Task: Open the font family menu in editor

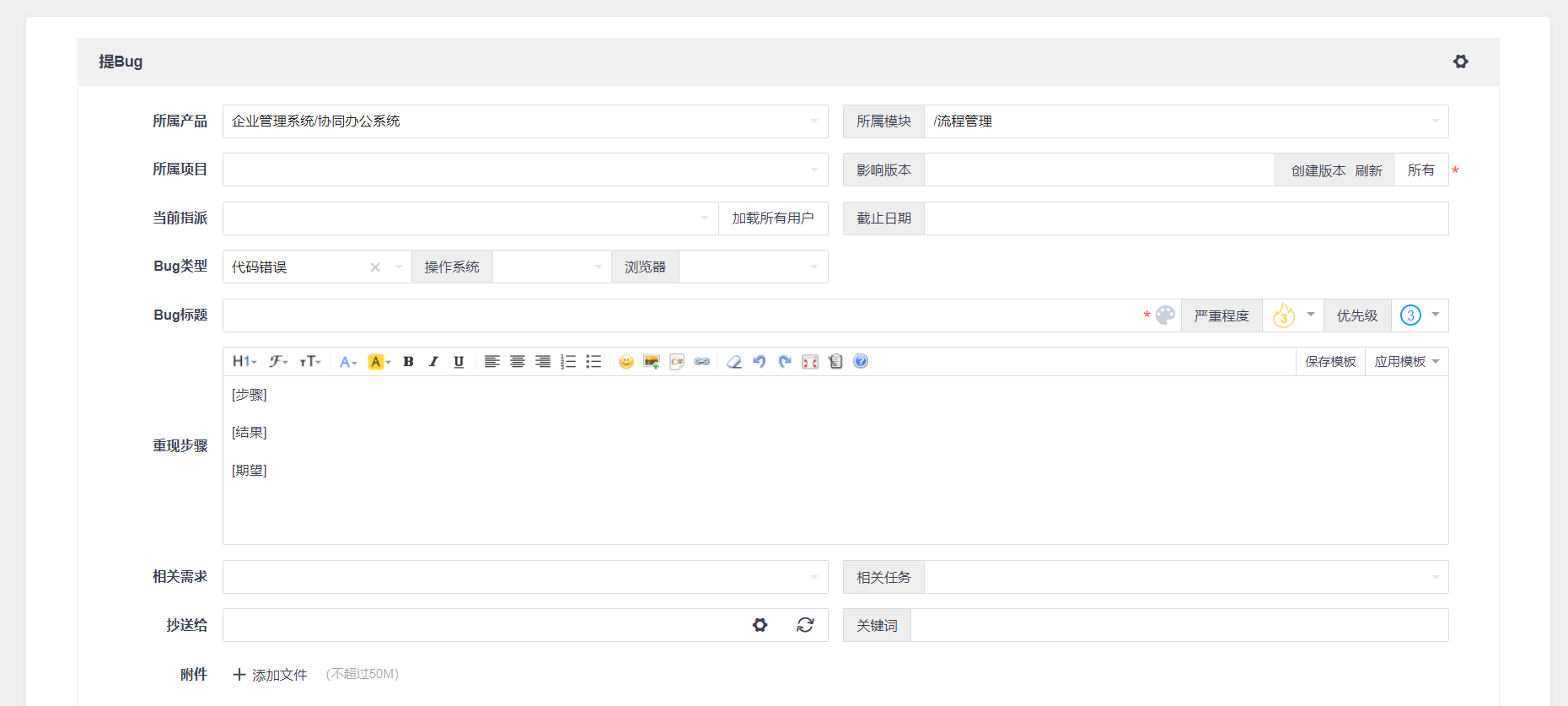Action: [278, 361]
